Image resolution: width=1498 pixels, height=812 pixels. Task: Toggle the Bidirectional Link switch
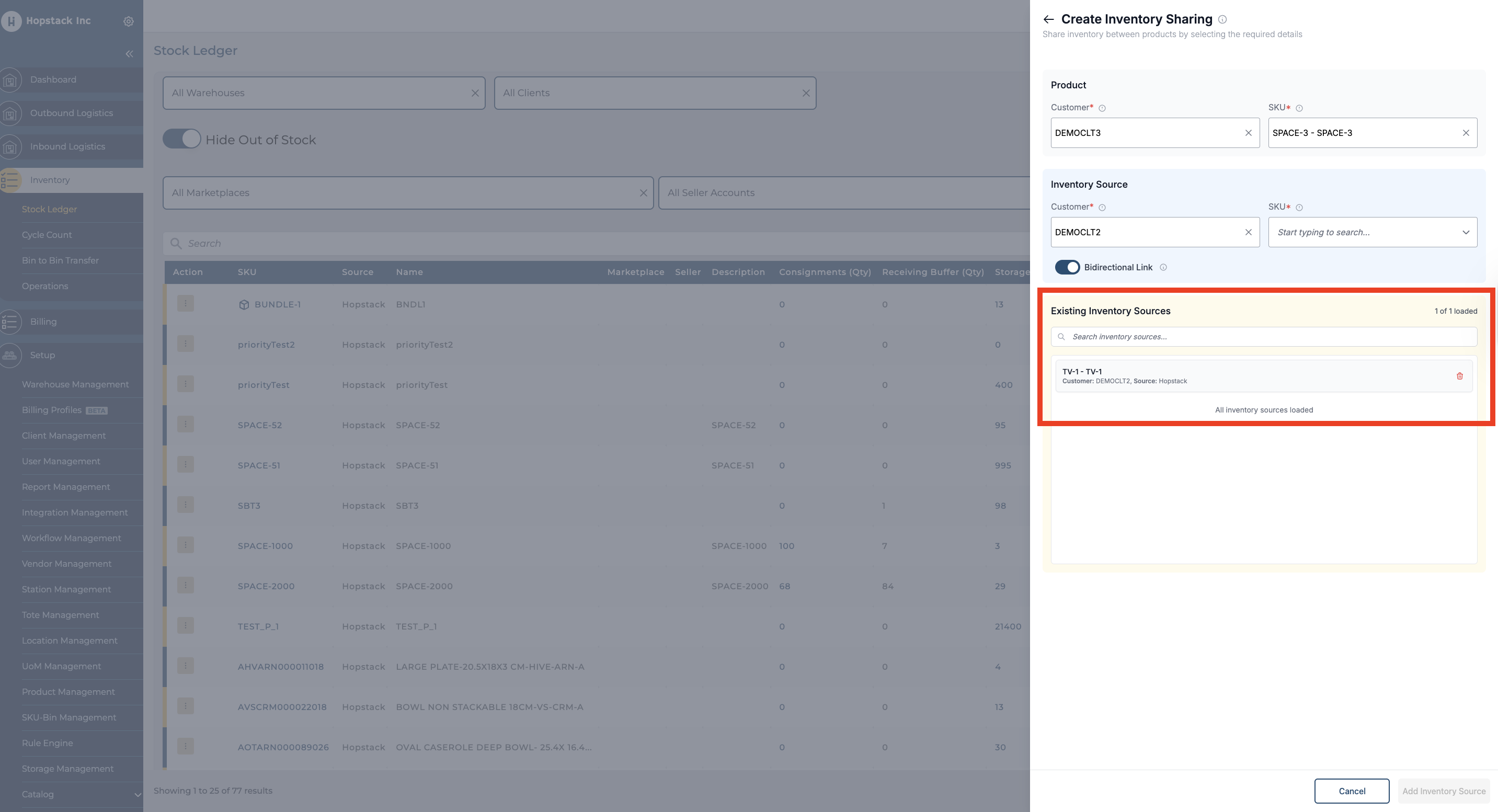[x=1067, y=268]
